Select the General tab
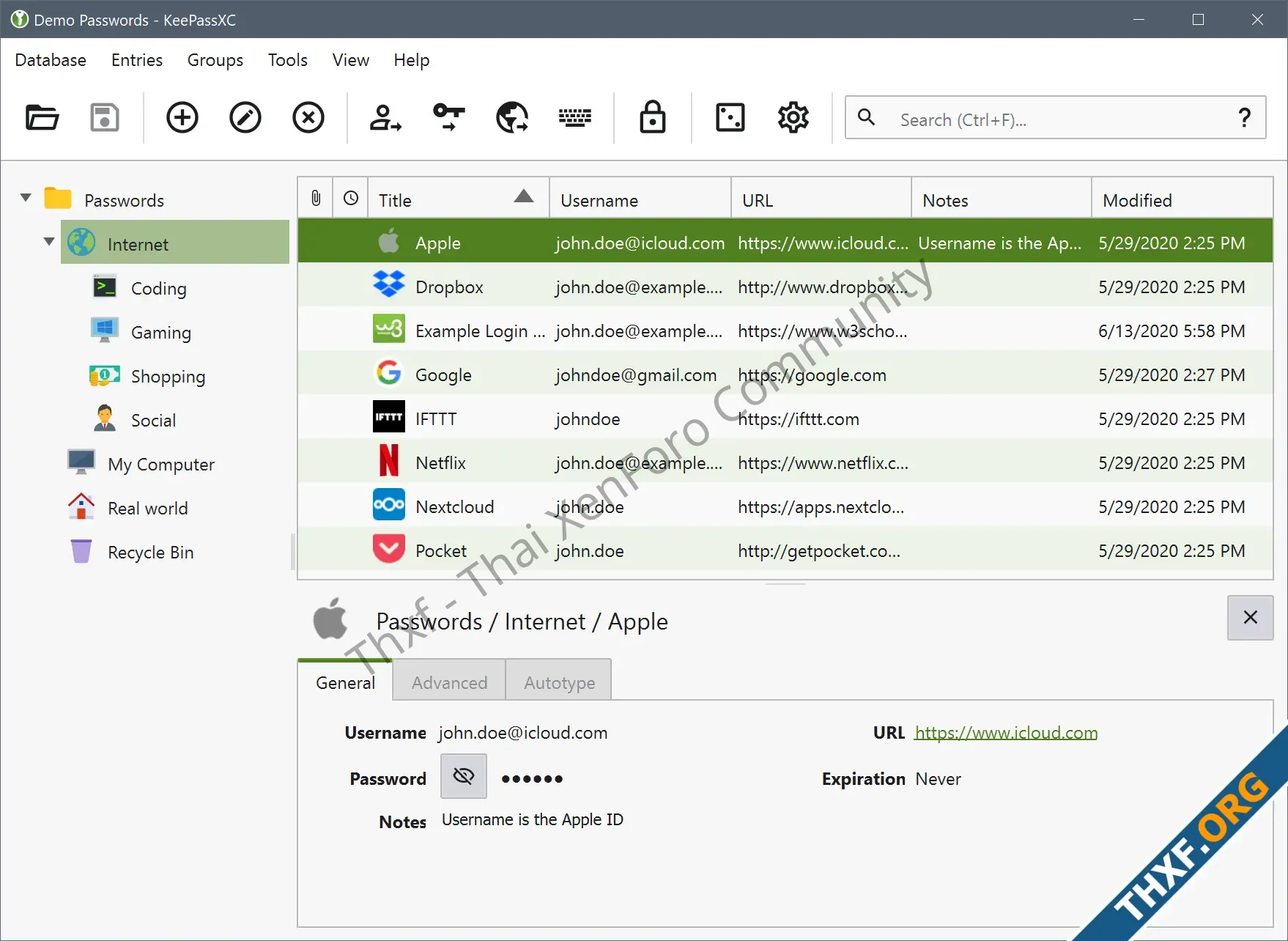 pyautogui.click(x=345, y=681)
